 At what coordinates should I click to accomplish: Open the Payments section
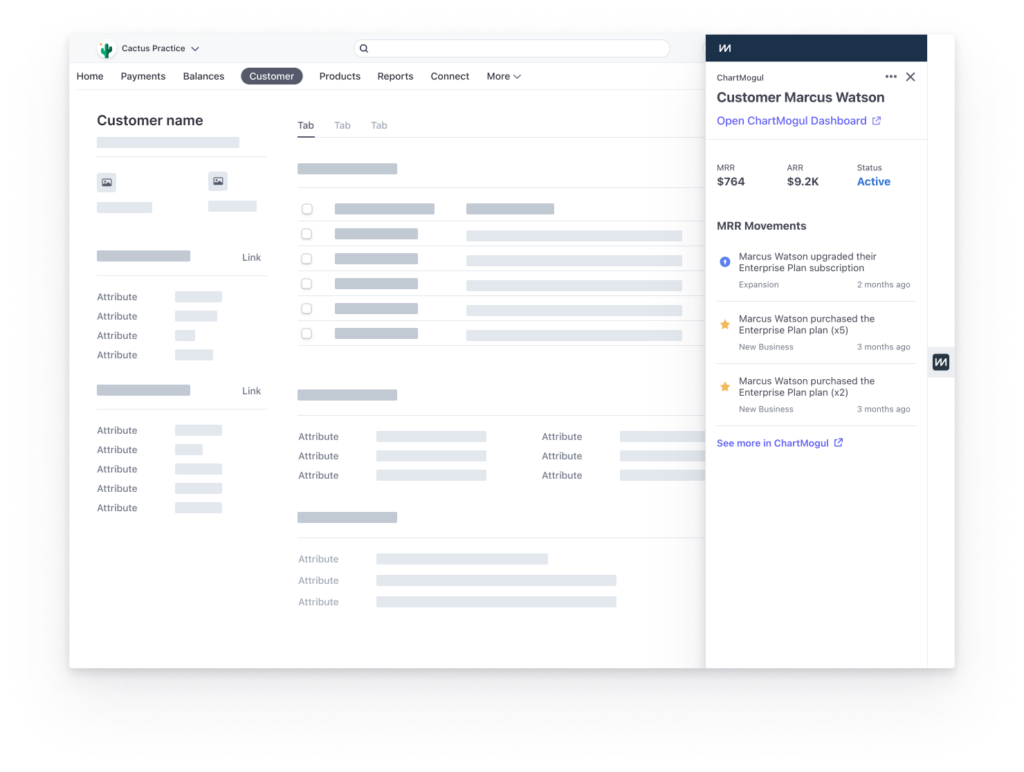coord(143,76)
